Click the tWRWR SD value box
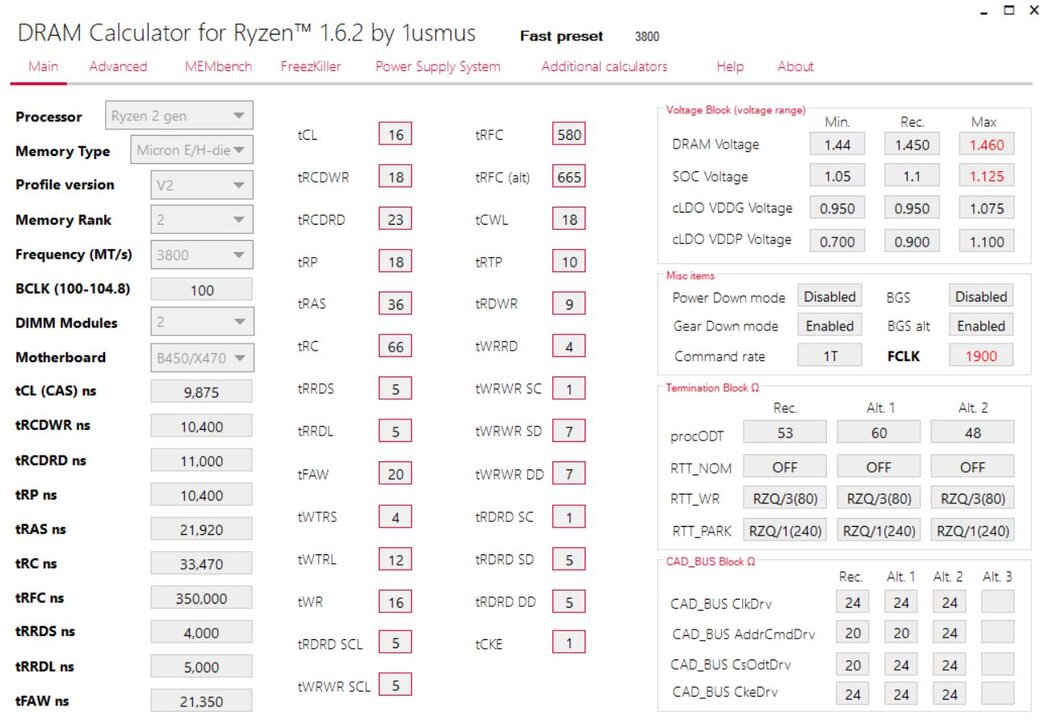 (x=569, y=431)
